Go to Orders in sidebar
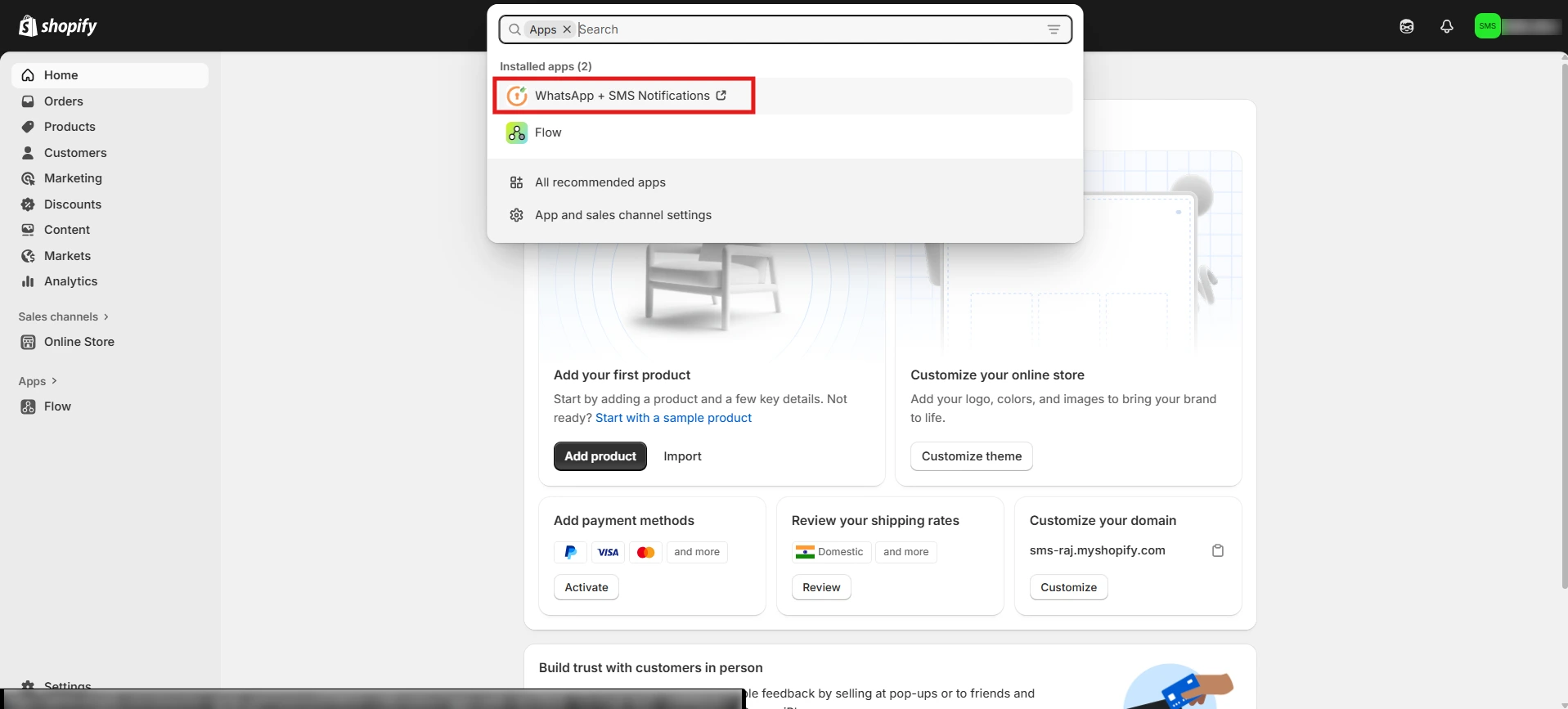This screenshot has height=709, width=1568. click(x=63, y=101)
